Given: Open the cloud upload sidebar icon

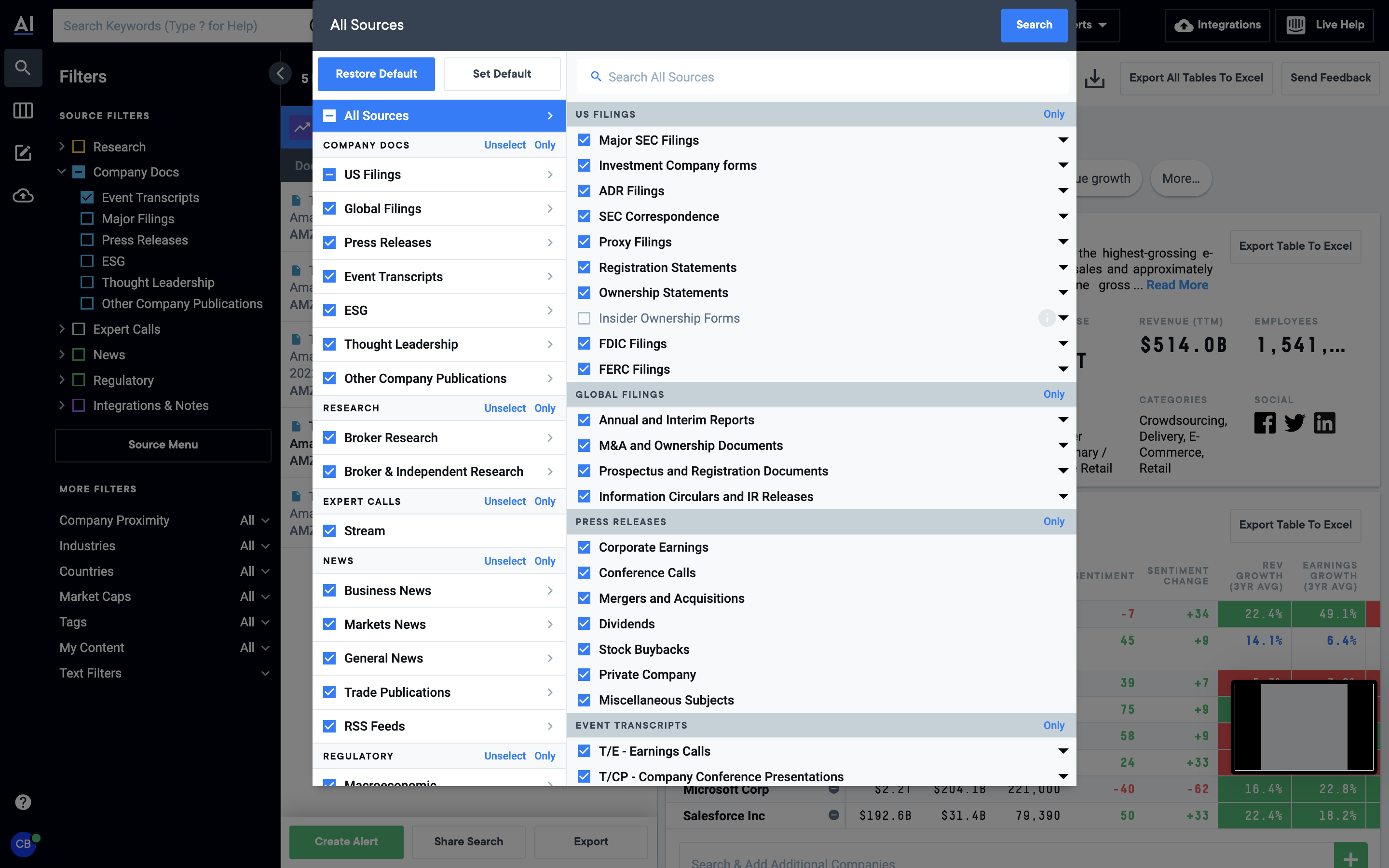Looking at the screenshot, I should point(23,196).
